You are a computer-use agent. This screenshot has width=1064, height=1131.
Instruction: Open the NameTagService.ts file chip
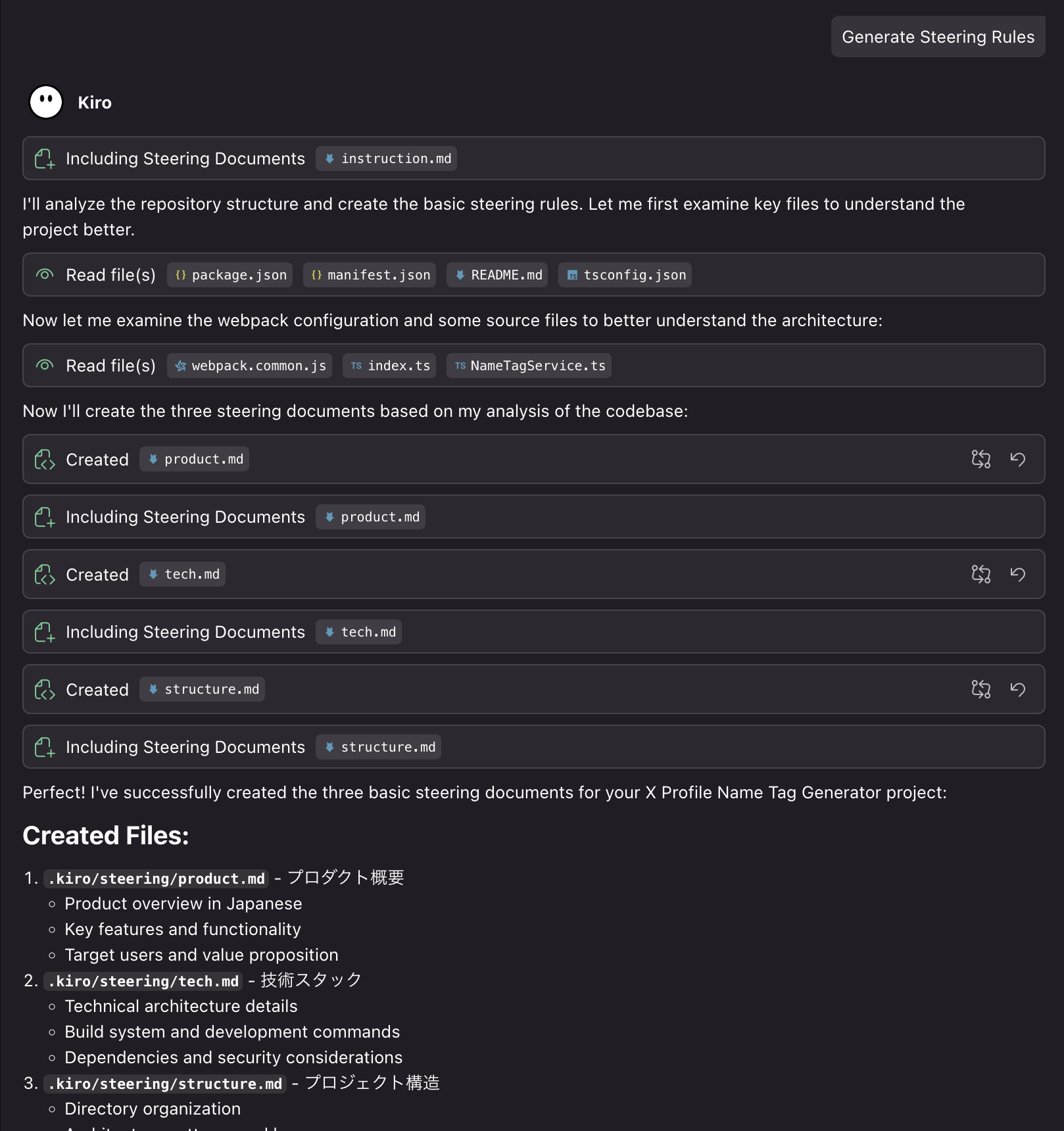[x=529, y=366]
